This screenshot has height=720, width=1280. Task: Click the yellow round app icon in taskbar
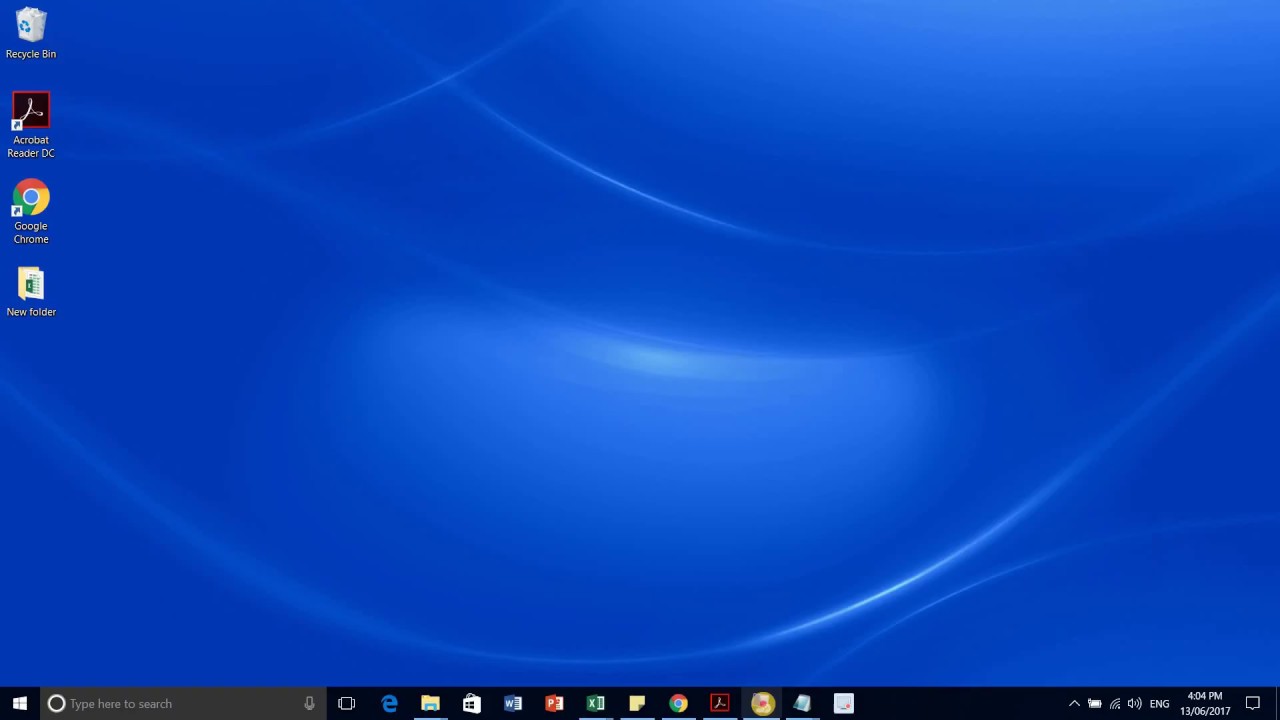coord(761,703)
